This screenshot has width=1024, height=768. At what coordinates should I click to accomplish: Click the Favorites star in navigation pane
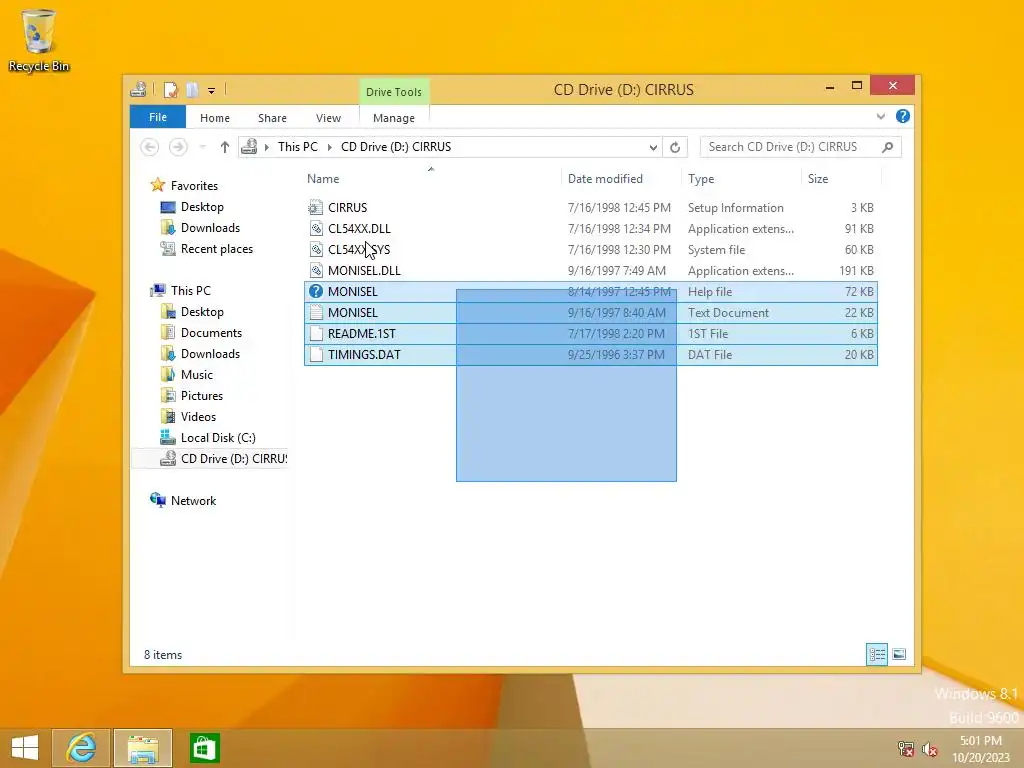coord(157,185)
